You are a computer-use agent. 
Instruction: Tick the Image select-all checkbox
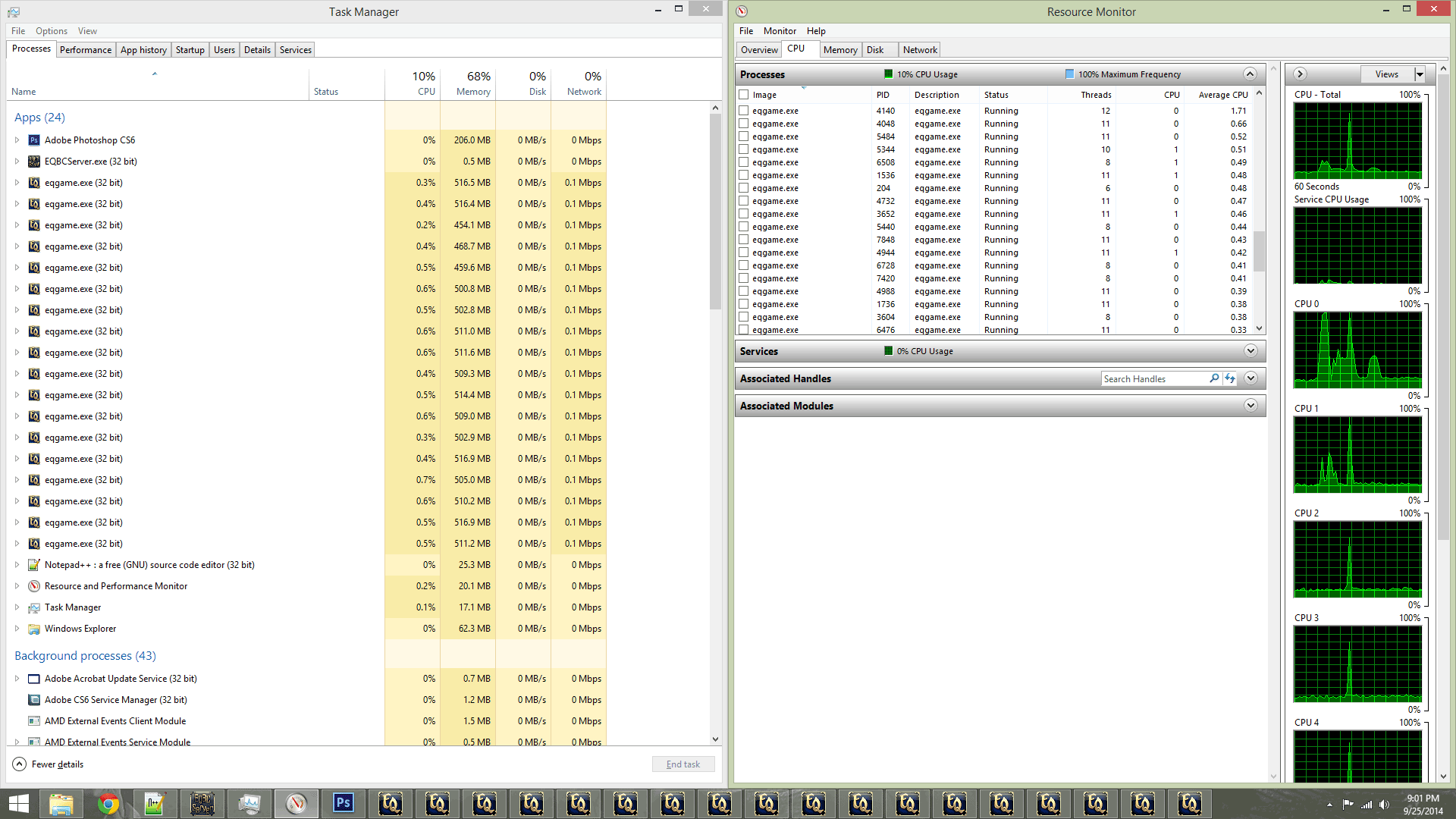tap(744, 95)
